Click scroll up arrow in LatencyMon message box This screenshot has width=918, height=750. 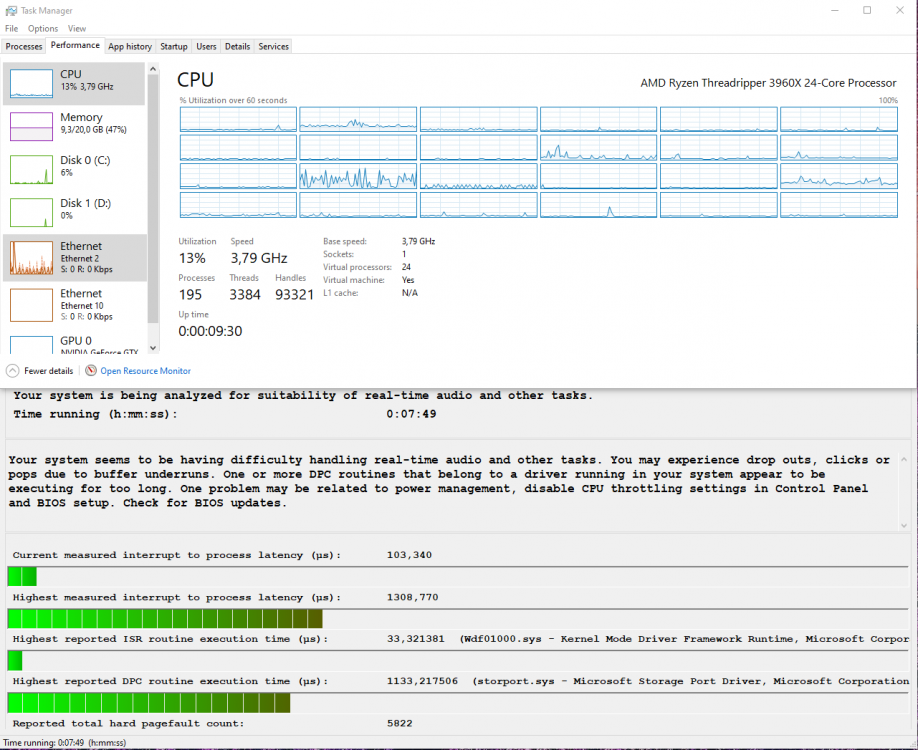click(903, 460)
